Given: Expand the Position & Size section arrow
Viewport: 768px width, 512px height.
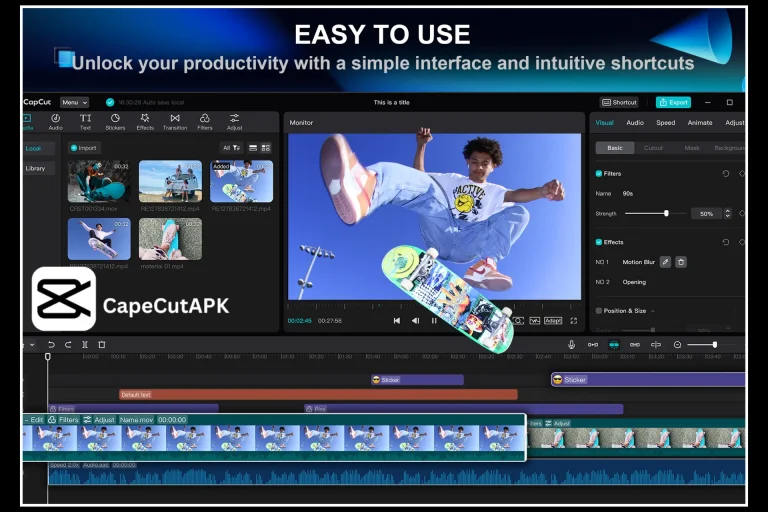Looking at the screenshot, I should (x=653, y=311).
